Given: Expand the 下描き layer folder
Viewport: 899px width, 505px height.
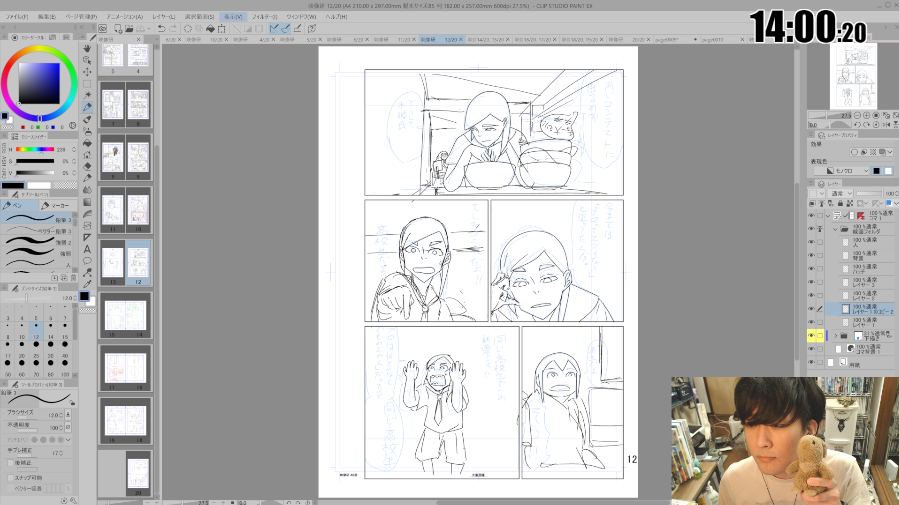Looking at the screenshot, I should [x=835, y=335].
